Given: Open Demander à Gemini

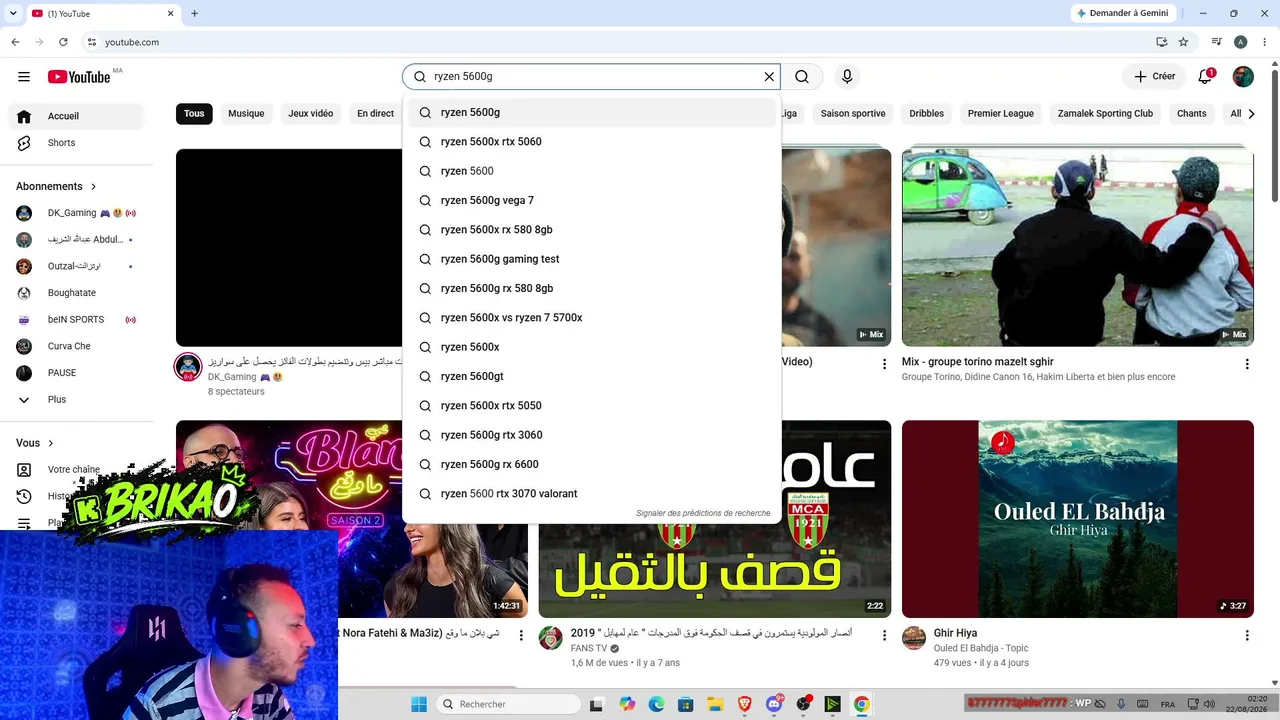Looking at the screenshot, I should point(1121,13).
